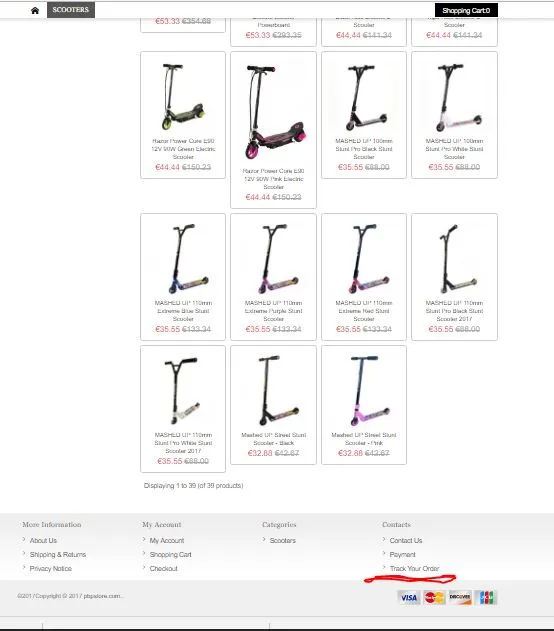The height and width of the screenshot is (631, 554).
Task: Open Razor Power Core E90 Green scooter image
Action: 183,97
